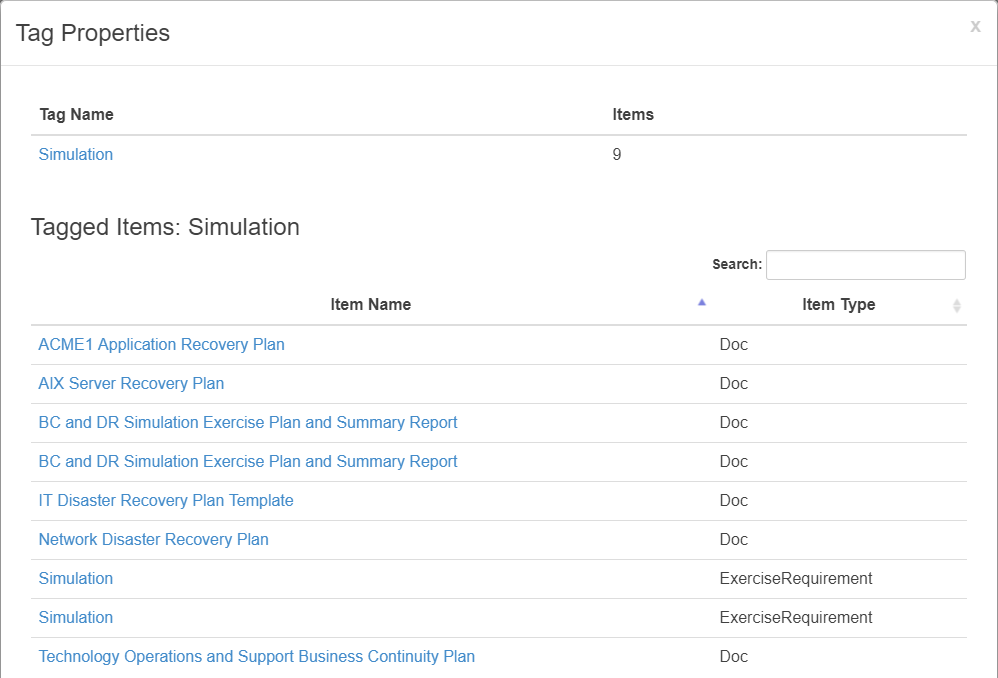The height and width of the screenshot is (678, 998).
Task: Open ACME1 Application Recovery Plan
Action: (x=162, y=344)
